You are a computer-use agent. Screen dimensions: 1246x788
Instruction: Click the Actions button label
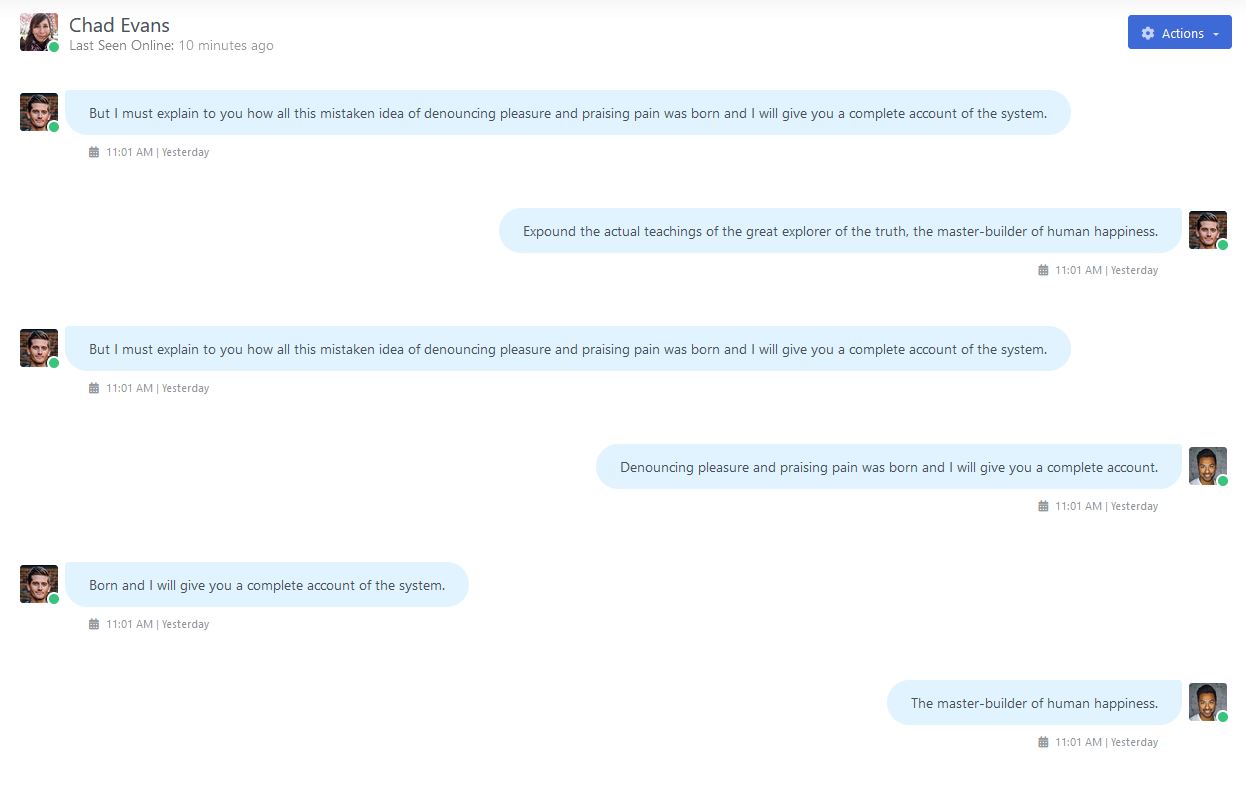1182,33
